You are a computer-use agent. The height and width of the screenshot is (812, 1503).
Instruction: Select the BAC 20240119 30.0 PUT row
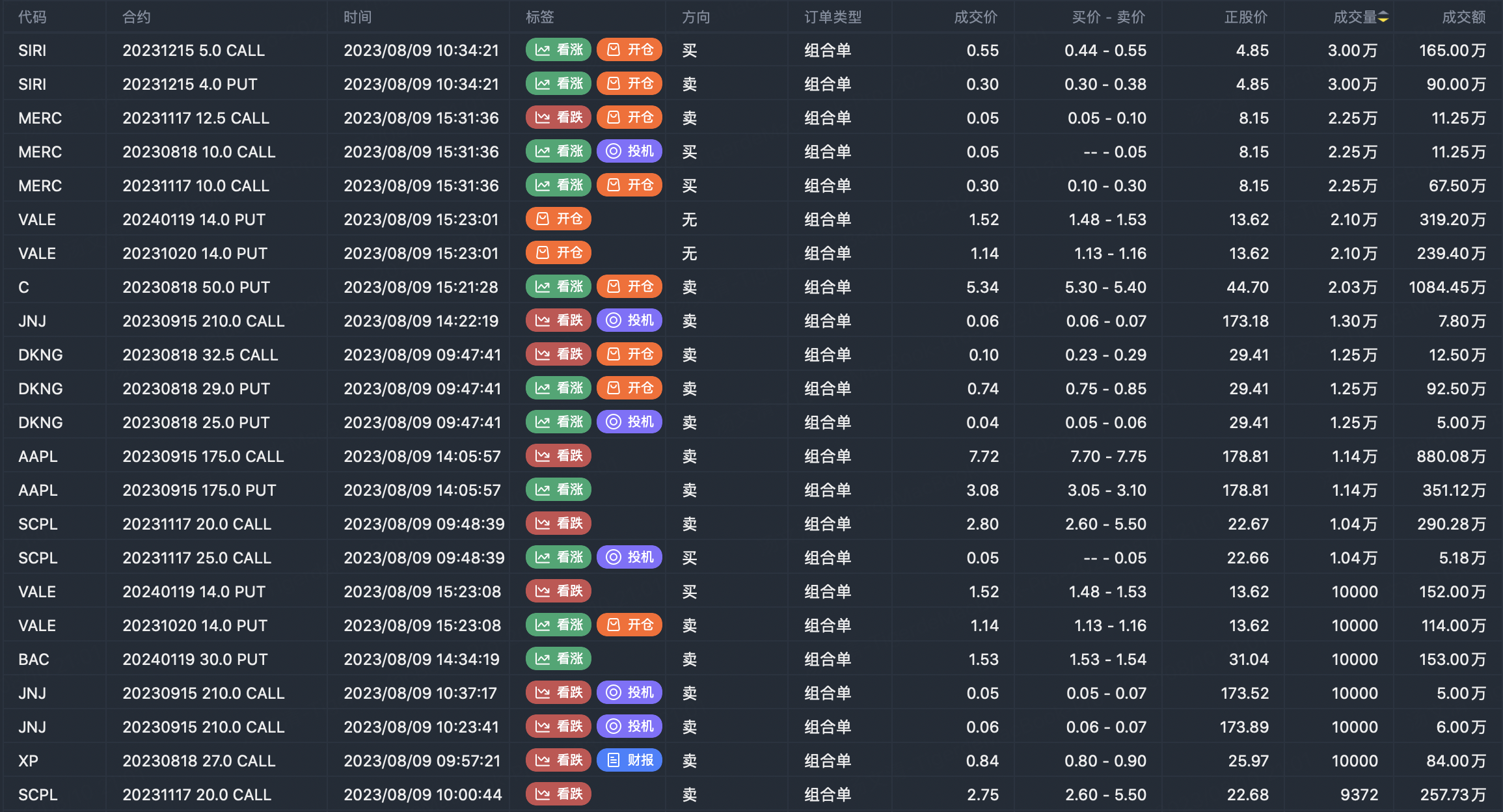(195, 660)
